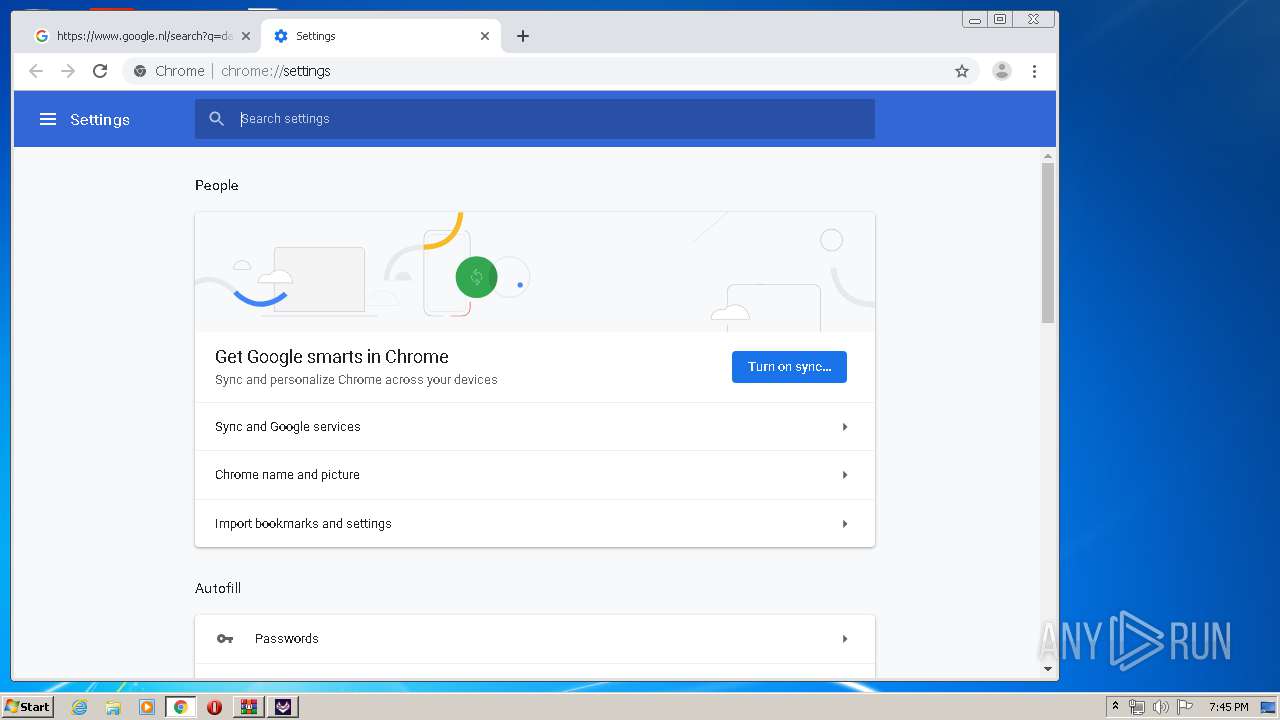1280x720 pixels.
Task: Click the vertical scrollbar thumb
Action: (1048, 243)
